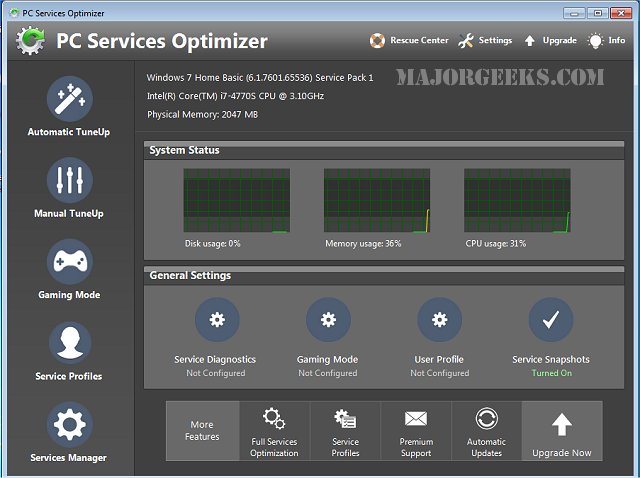Close the PC Services Optimizer window
The image size is (640, 478).
(621, 13)
